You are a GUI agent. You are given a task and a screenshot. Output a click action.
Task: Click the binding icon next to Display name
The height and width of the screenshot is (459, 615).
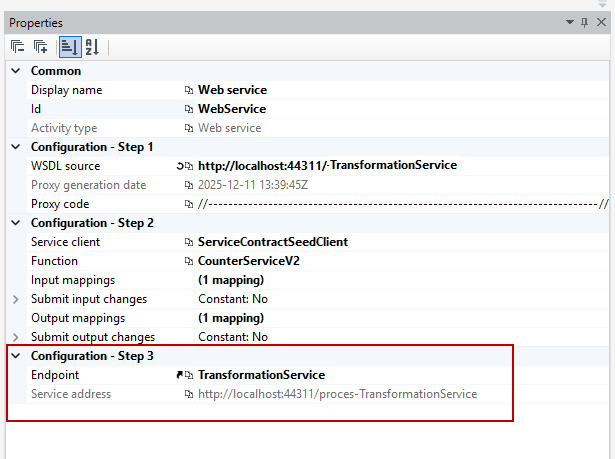189,90
